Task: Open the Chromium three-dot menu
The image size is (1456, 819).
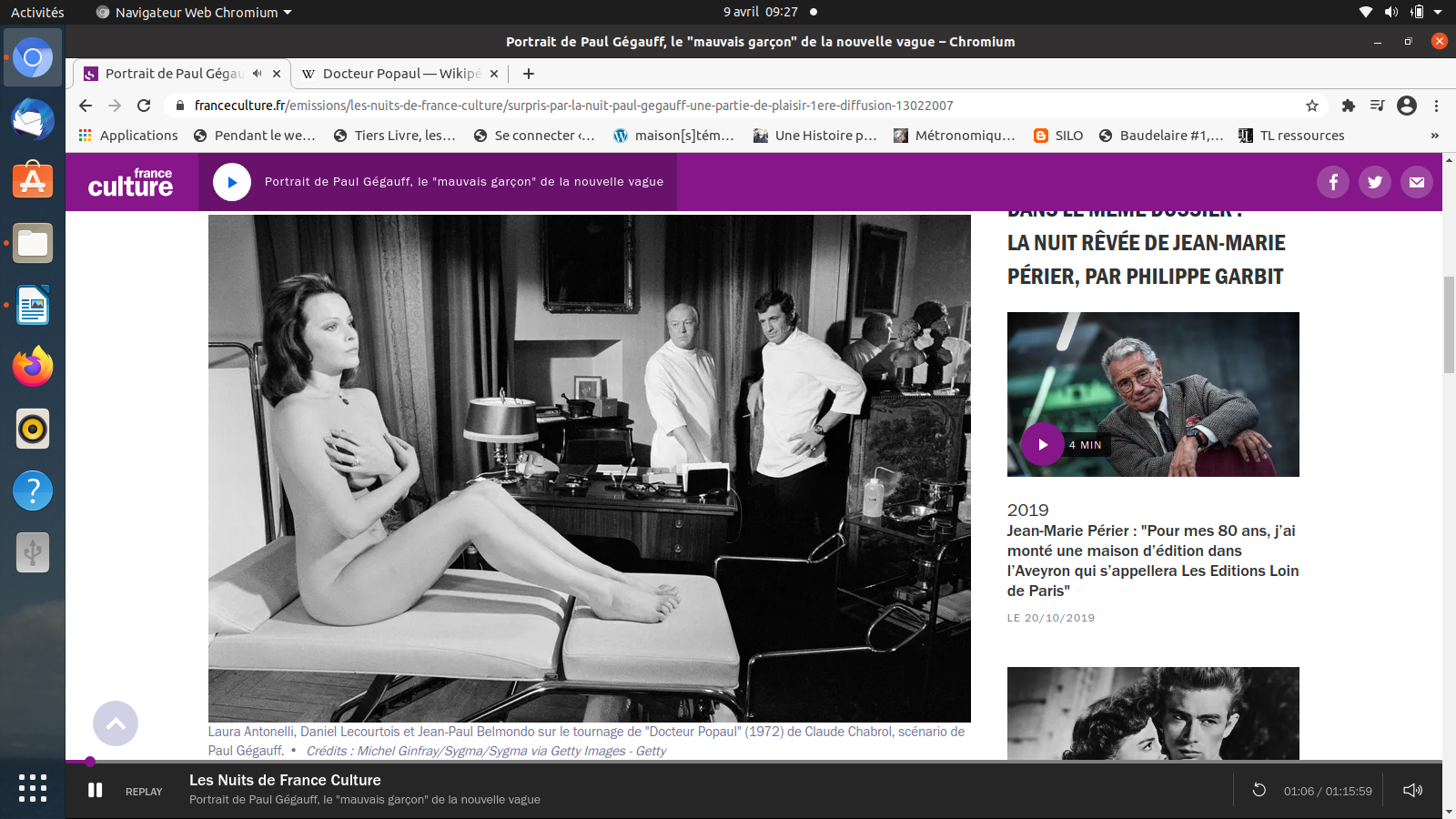Action: (x=1436, y=106)
